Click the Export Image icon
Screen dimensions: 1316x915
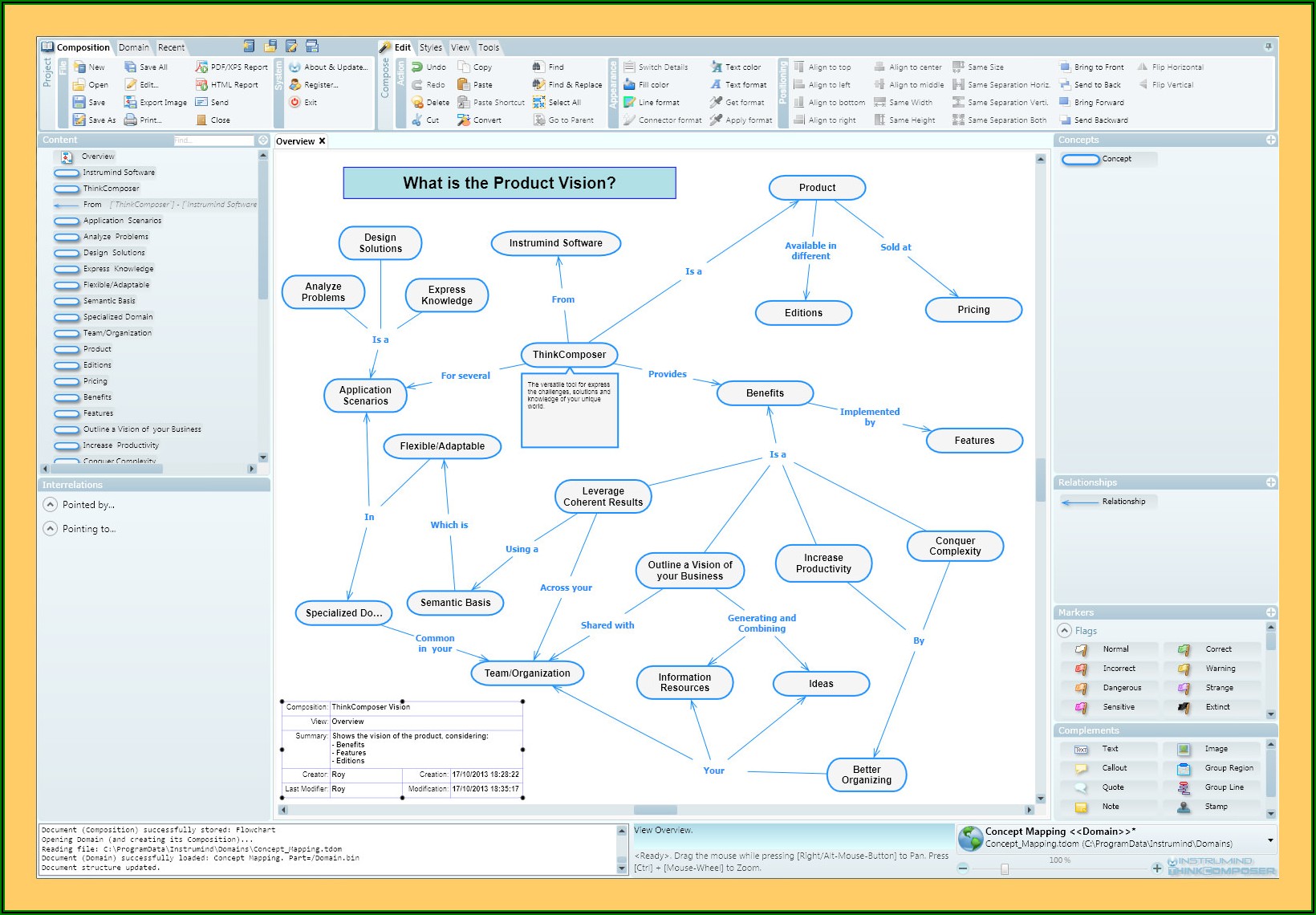130,103
